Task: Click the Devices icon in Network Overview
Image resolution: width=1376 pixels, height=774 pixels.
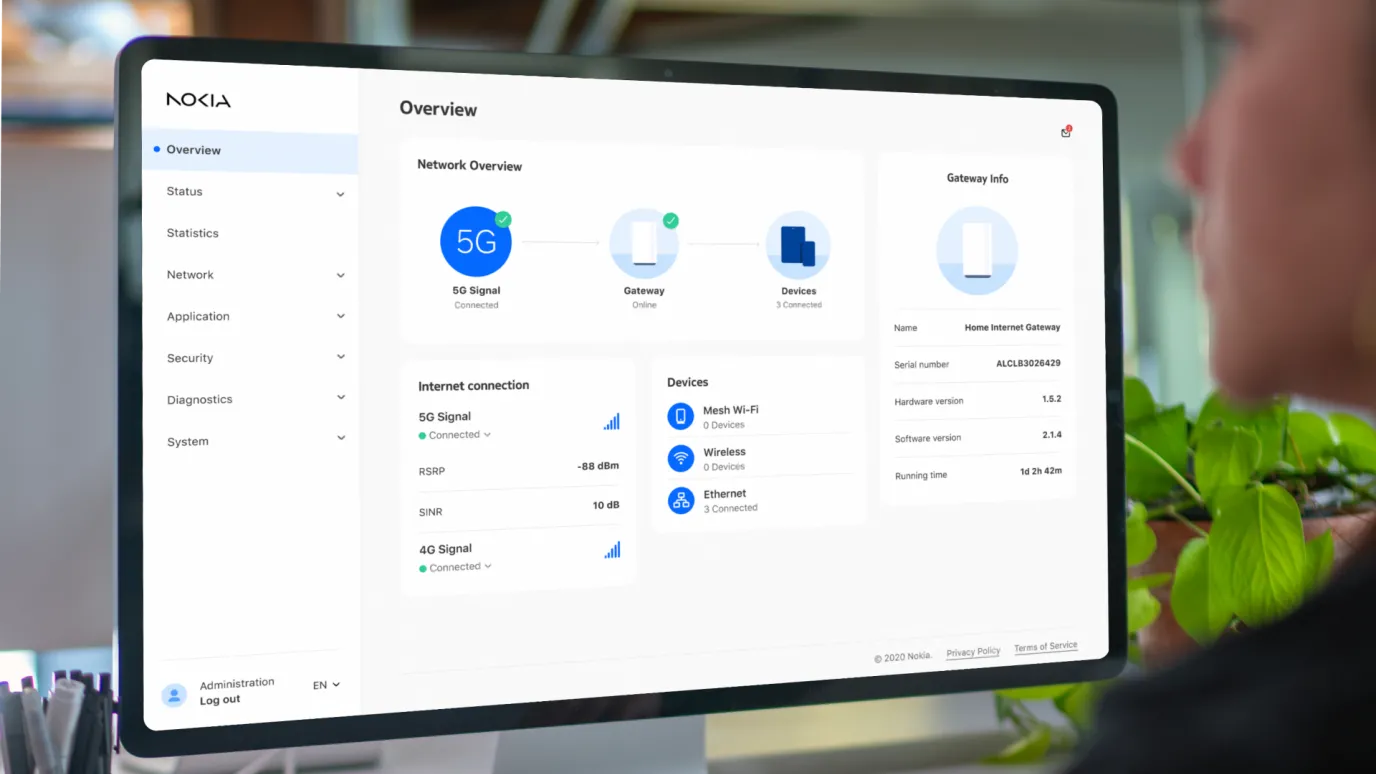Action: (x=798, y=245)
